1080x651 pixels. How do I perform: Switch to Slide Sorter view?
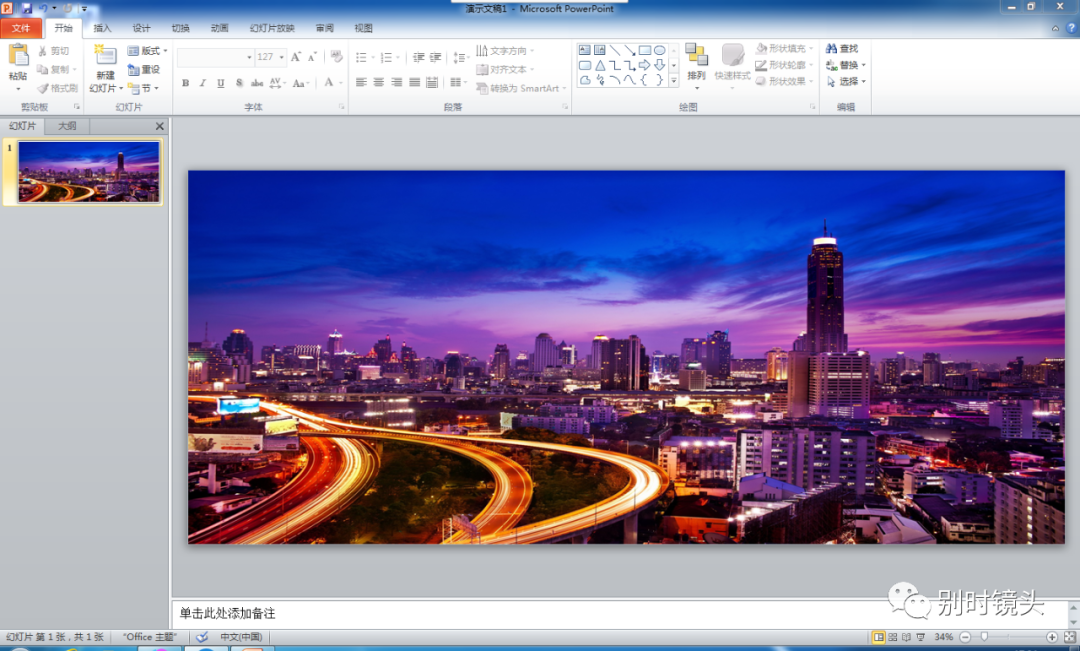(x=893, y=637)
